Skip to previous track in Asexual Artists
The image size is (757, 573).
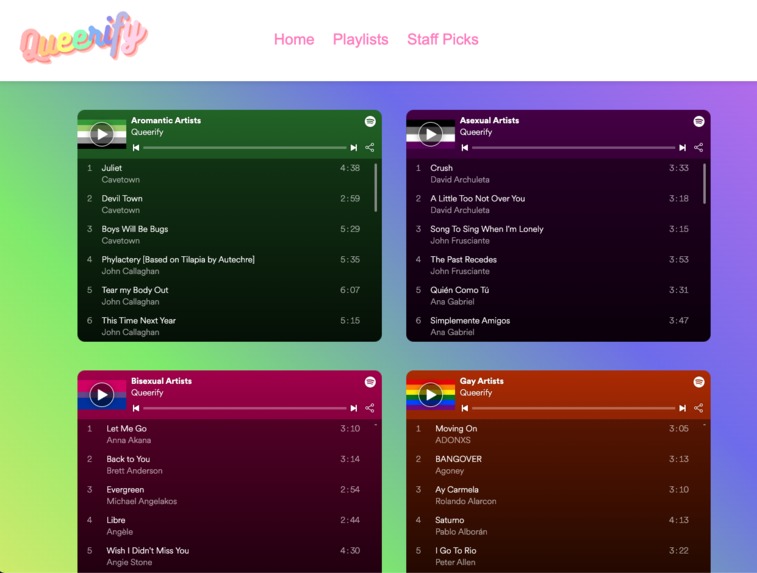(465, 148)
